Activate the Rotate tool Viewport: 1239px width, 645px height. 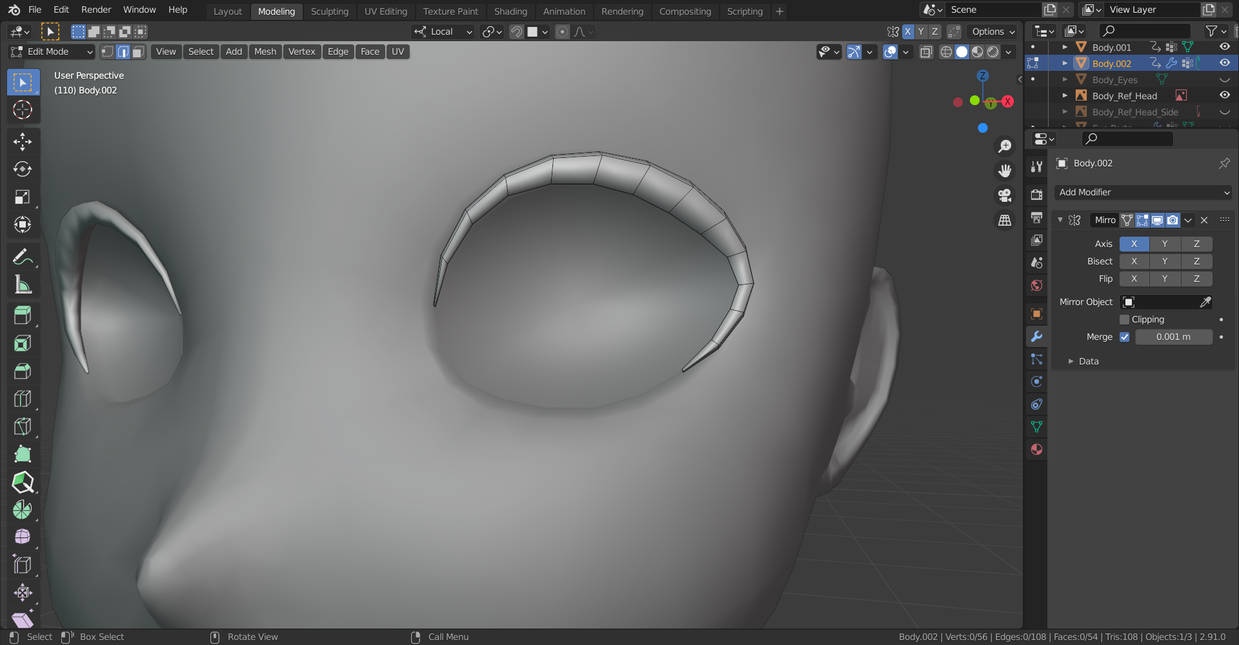[x=22, y=169]
